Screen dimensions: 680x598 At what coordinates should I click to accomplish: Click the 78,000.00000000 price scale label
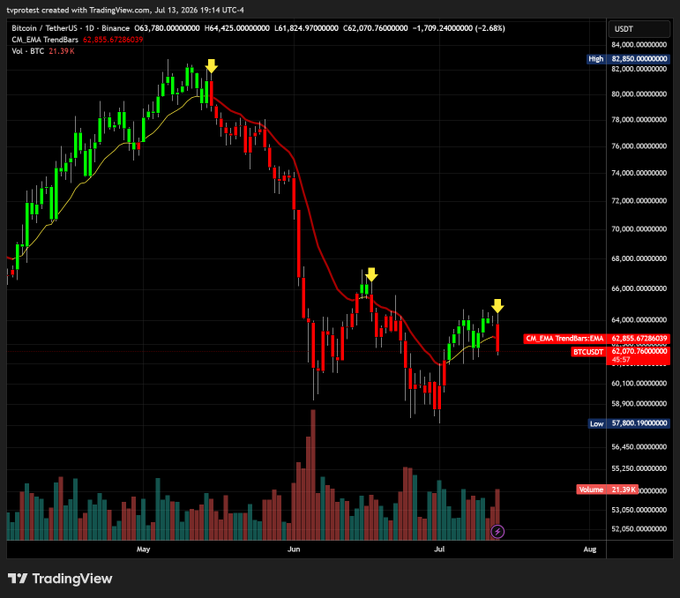click(x=639, y=120)
